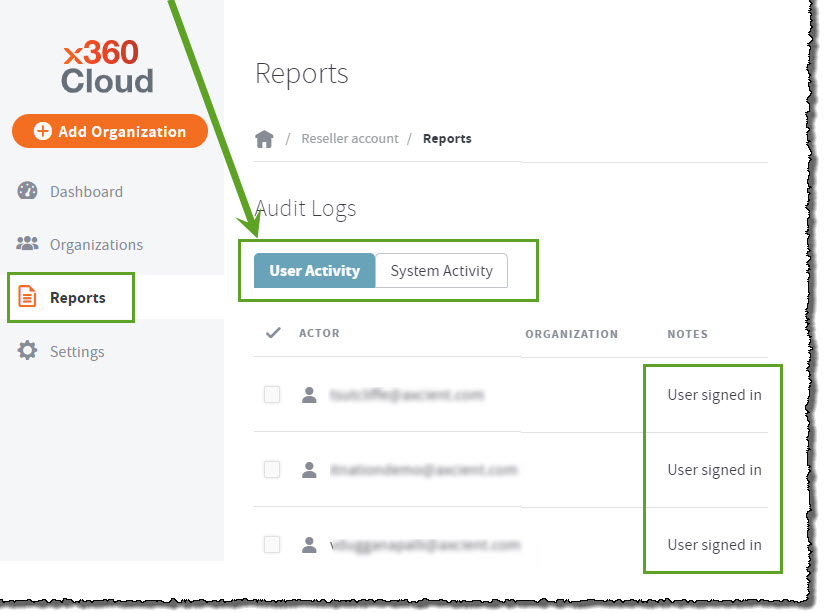Click the Dashboard gauge icon

27,191
